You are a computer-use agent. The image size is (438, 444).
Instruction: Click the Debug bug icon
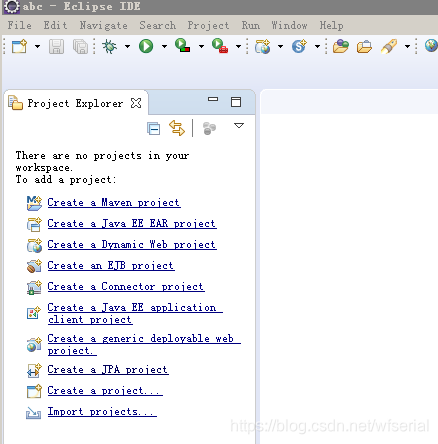(x=110, y=46)
